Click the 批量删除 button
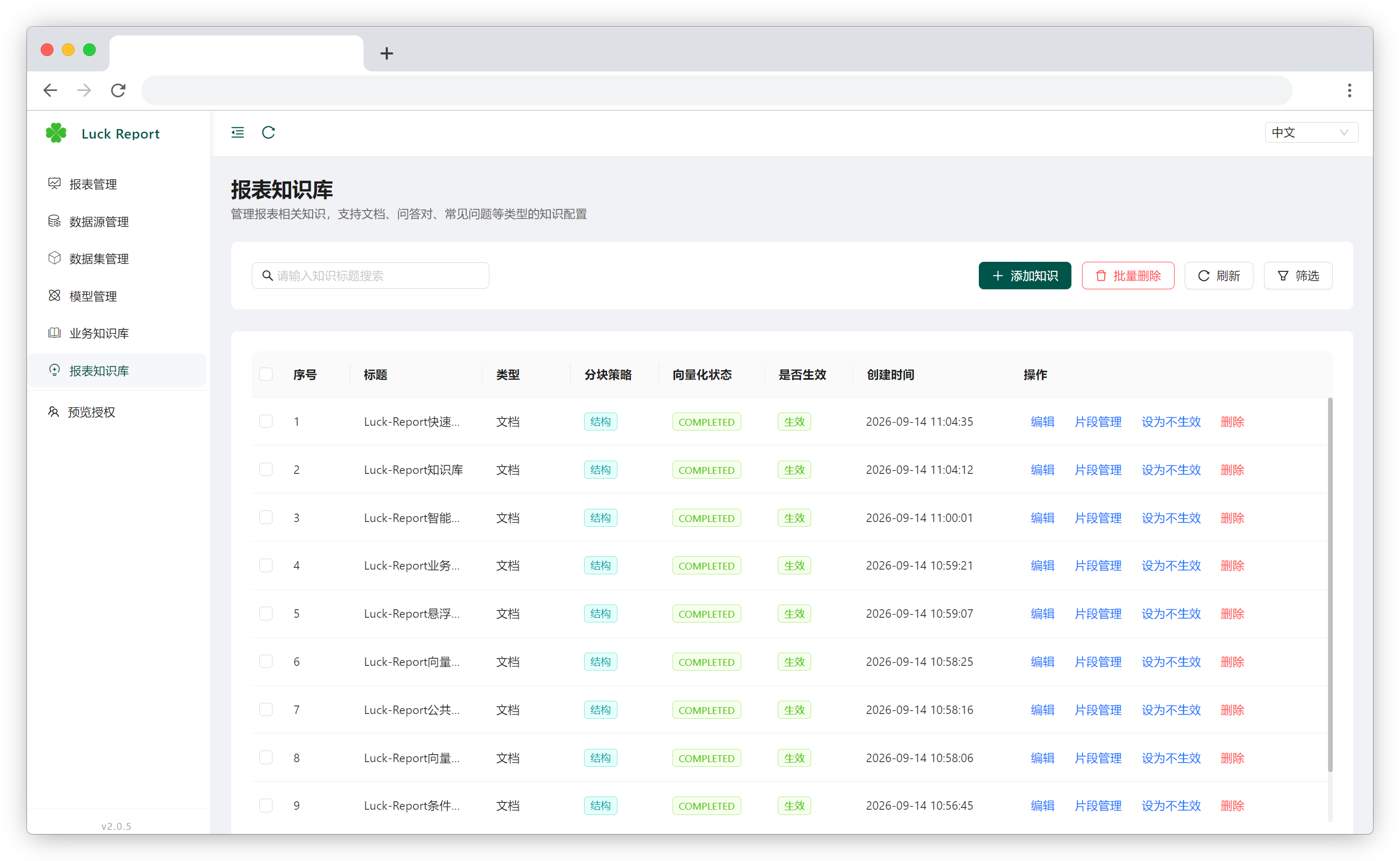 1128,276
